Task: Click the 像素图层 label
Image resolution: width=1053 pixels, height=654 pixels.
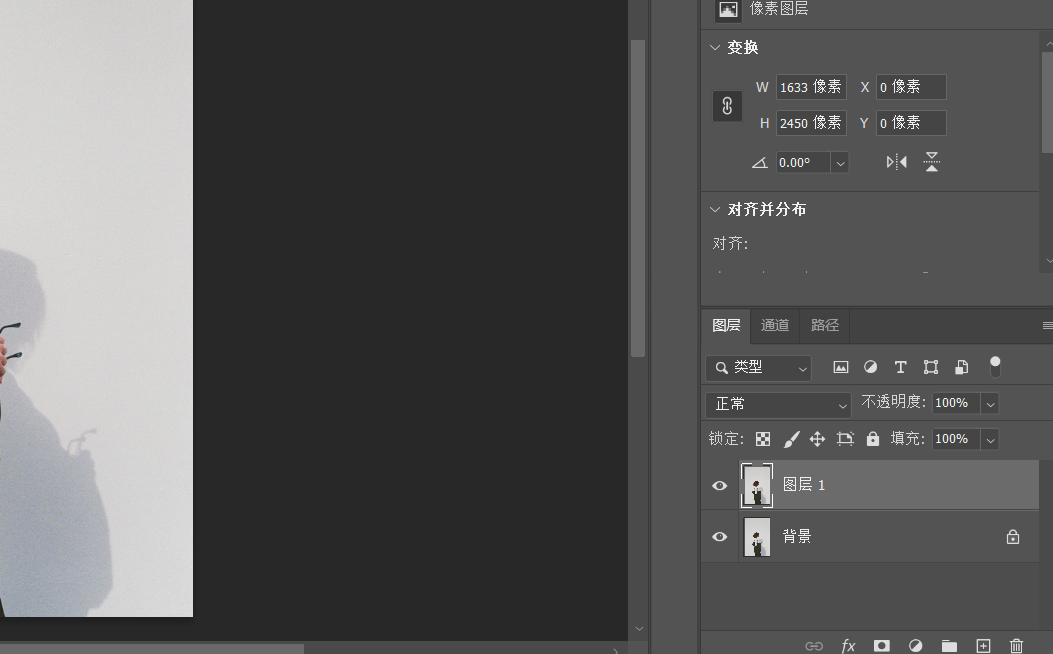Action: click(779, 9)
